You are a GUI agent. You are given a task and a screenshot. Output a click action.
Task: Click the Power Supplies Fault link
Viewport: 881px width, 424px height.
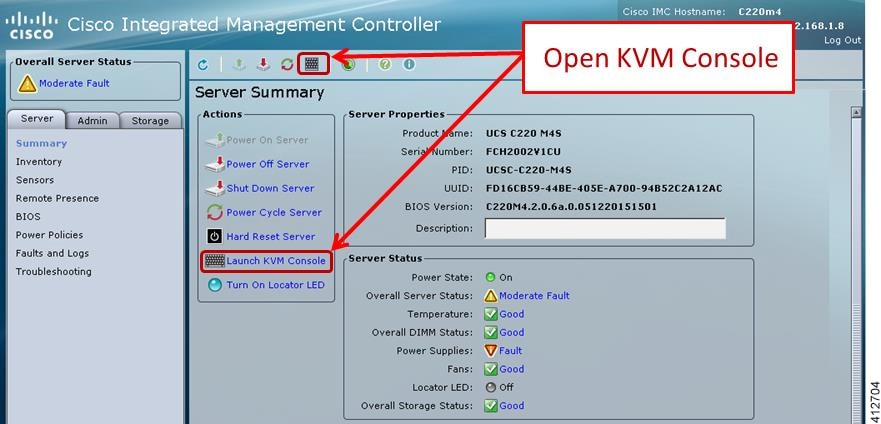[x=511, y=351]
